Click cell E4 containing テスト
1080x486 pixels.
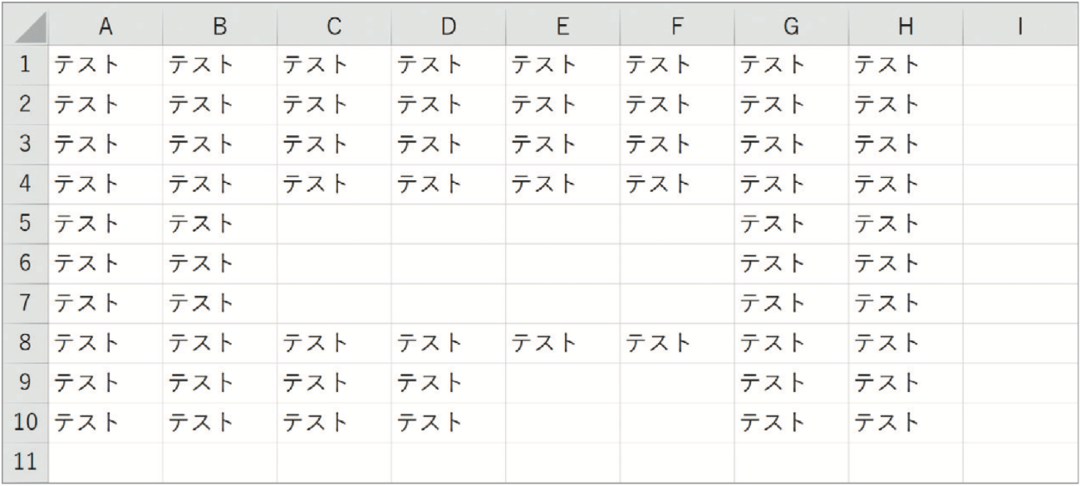point(563,184)
